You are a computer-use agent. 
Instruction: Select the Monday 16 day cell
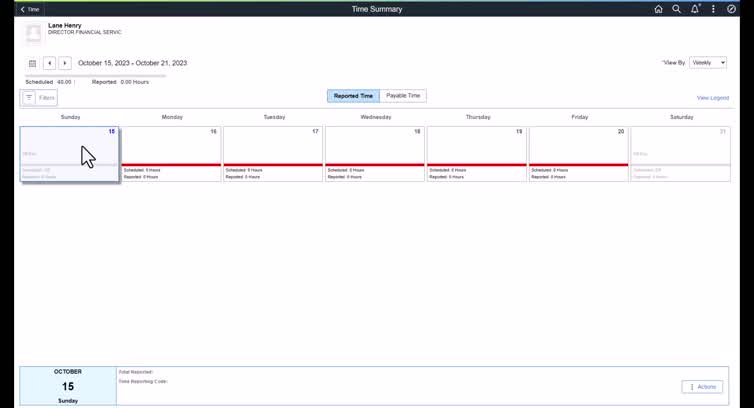tap(171, 154)
